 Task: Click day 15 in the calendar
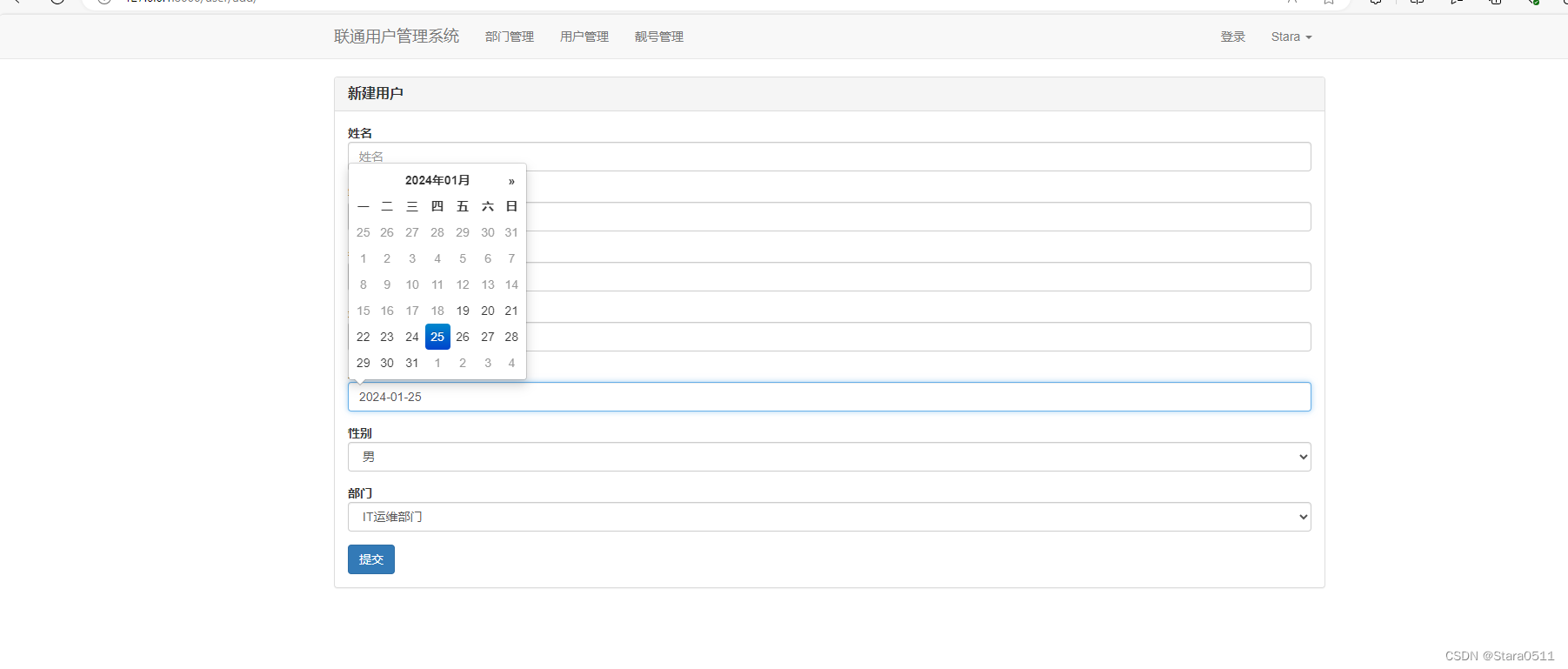pos(364,311)
